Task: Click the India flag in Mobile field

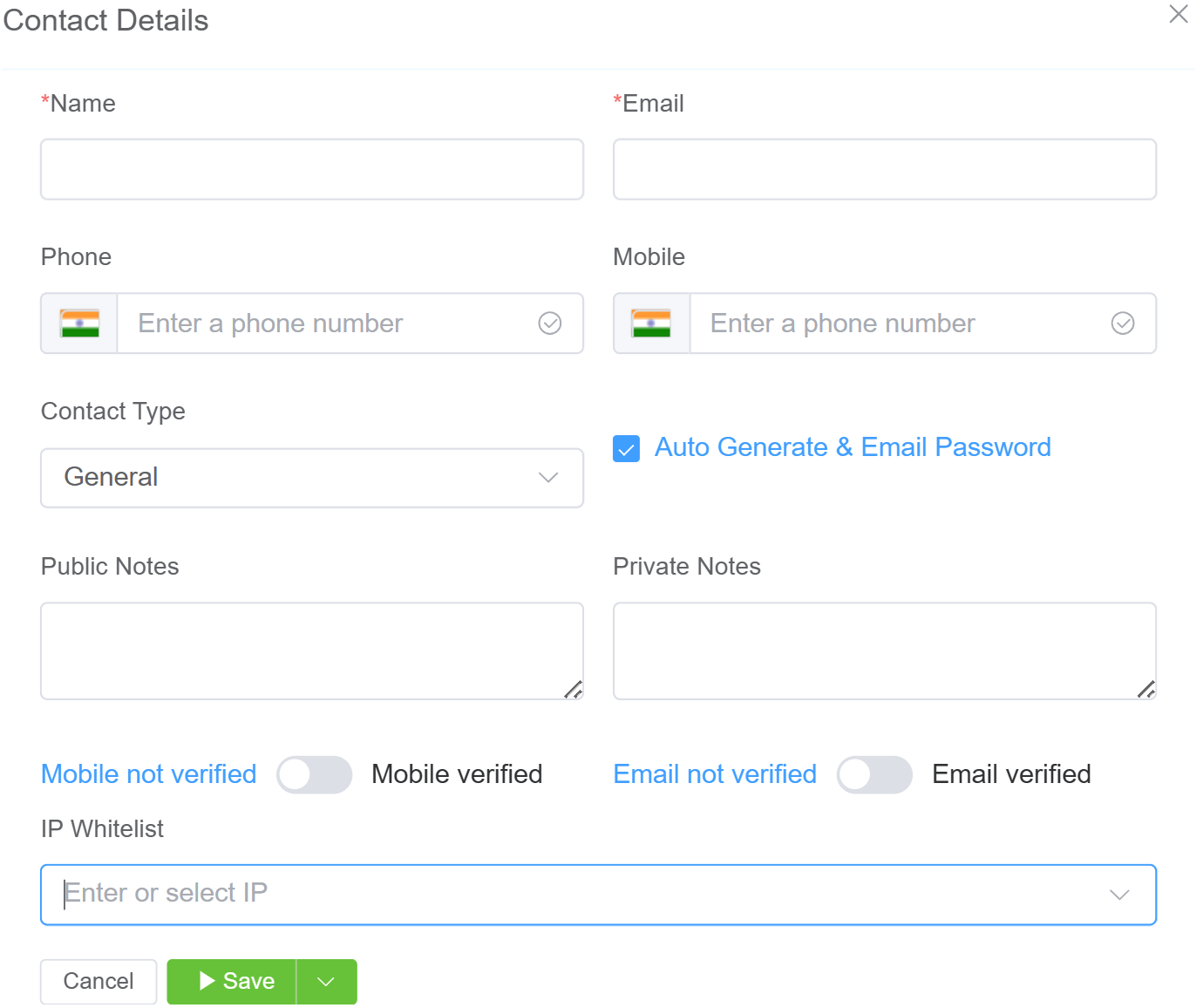Action: [651, 324]
